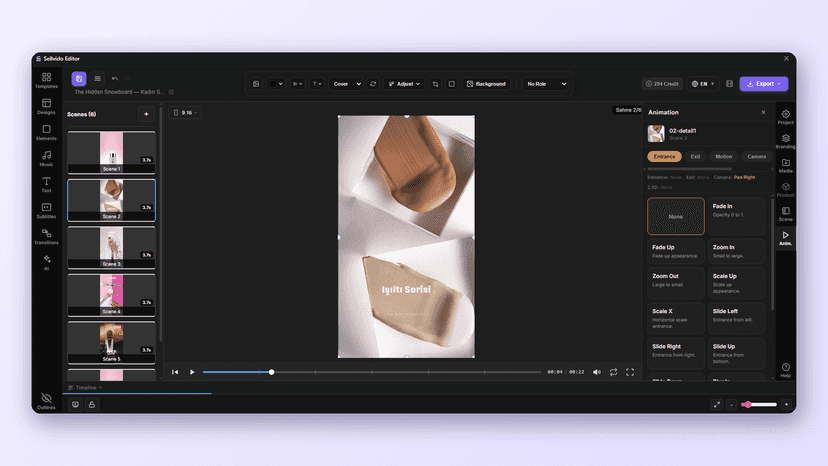Screen dimensions: 828x466
Task: Click the square frame icon in toolbar
Action: click(451, 84)
